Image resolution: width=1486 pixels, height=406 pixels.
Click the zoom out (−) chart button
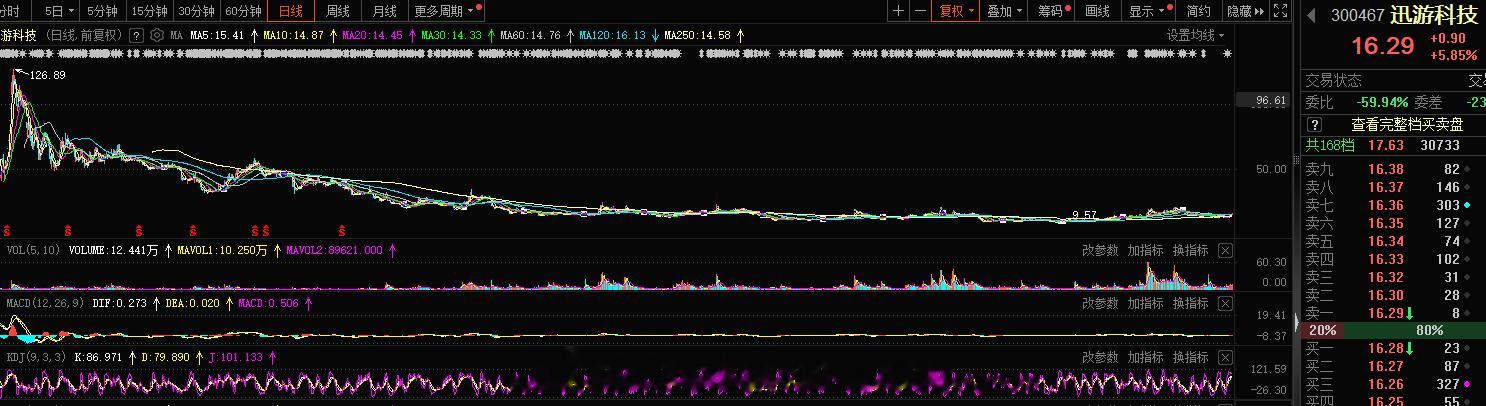pos(920,11)
